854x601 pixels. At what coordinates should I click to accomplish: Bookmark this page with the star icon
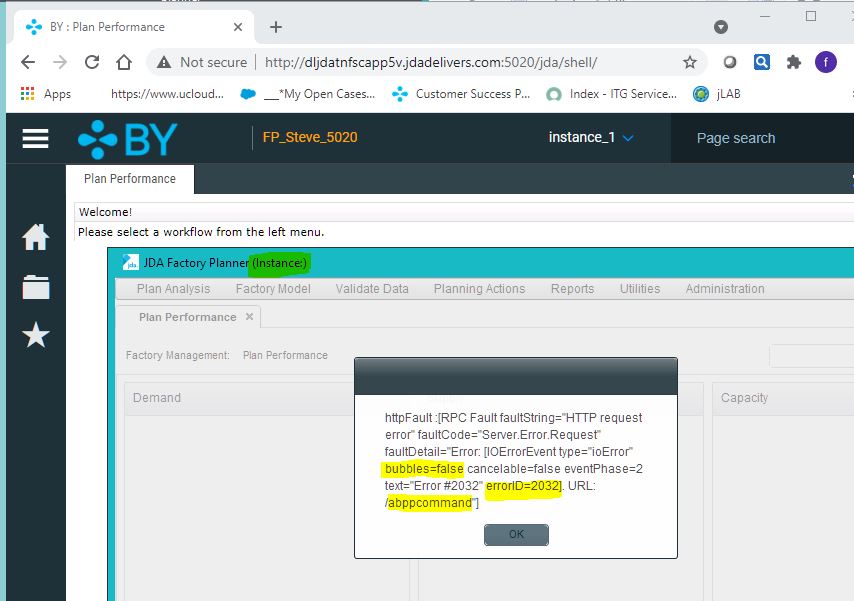(x=689, y=62)
